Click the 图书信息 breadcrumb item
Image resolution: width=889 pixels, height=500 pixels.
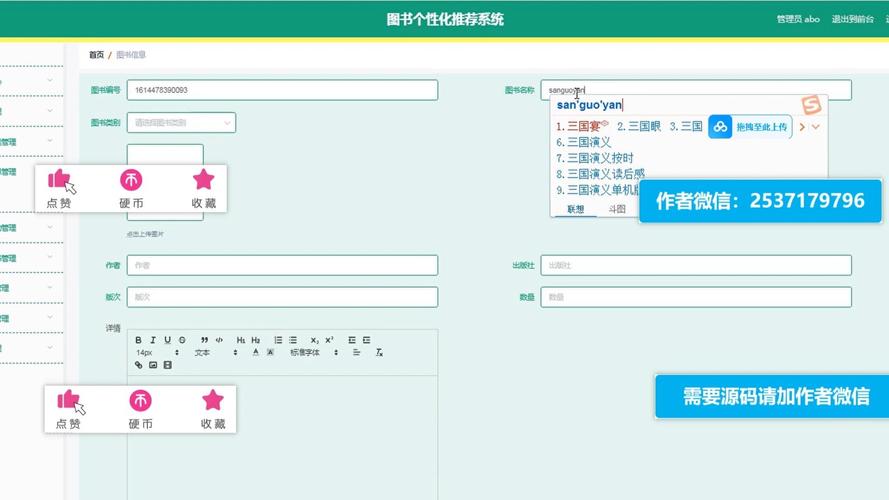point(131,55)
